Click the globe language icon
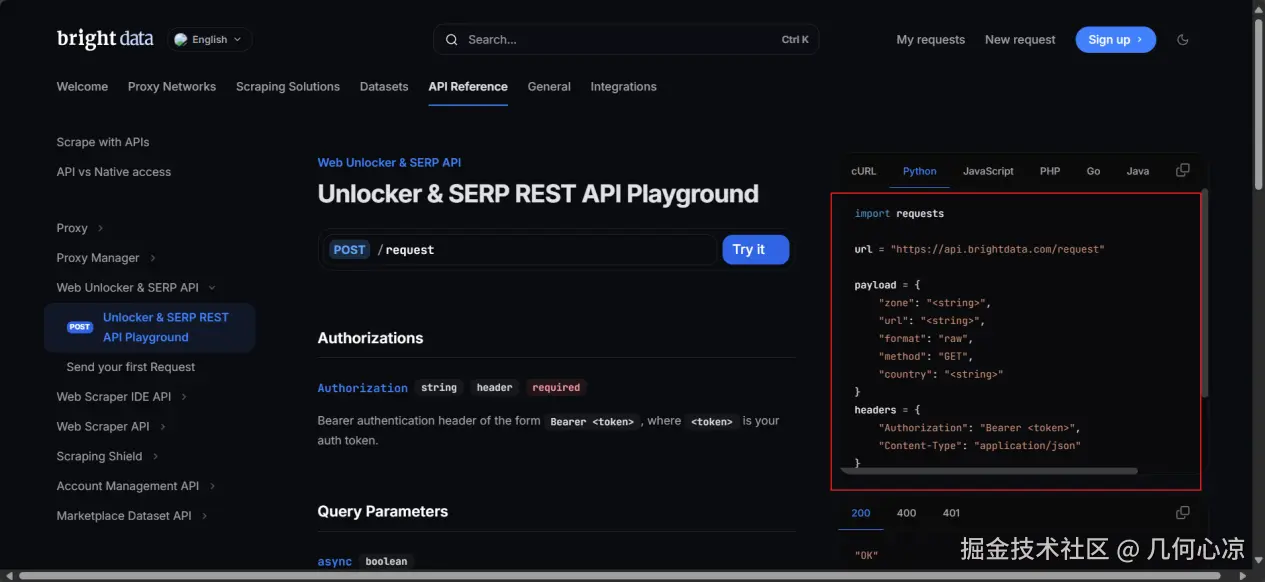This screenshot has height=582, width=1265. coord(181,40)
